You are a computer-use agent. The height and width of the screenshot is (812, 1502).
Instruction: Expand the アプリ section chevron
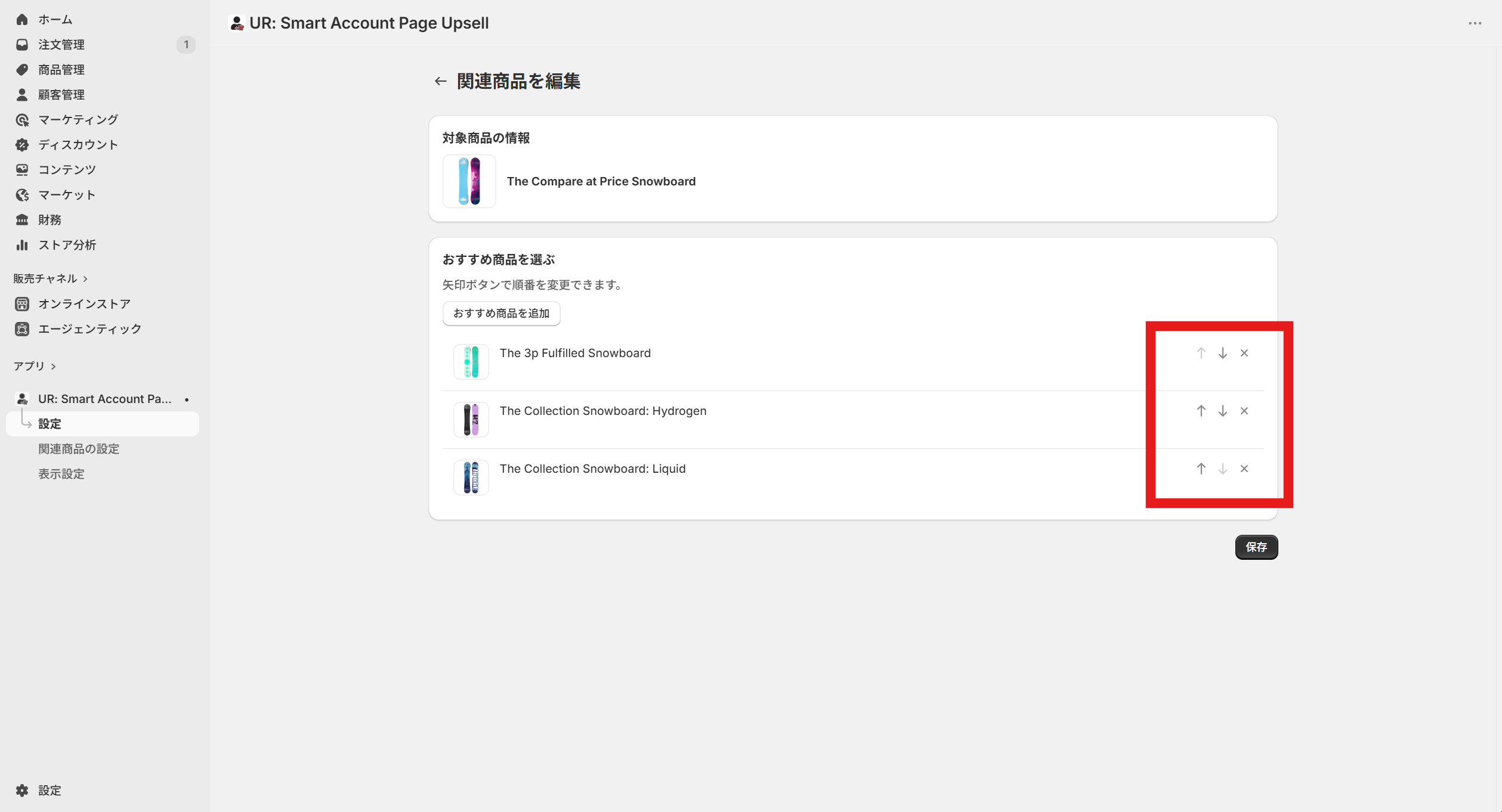pos(54,367)
